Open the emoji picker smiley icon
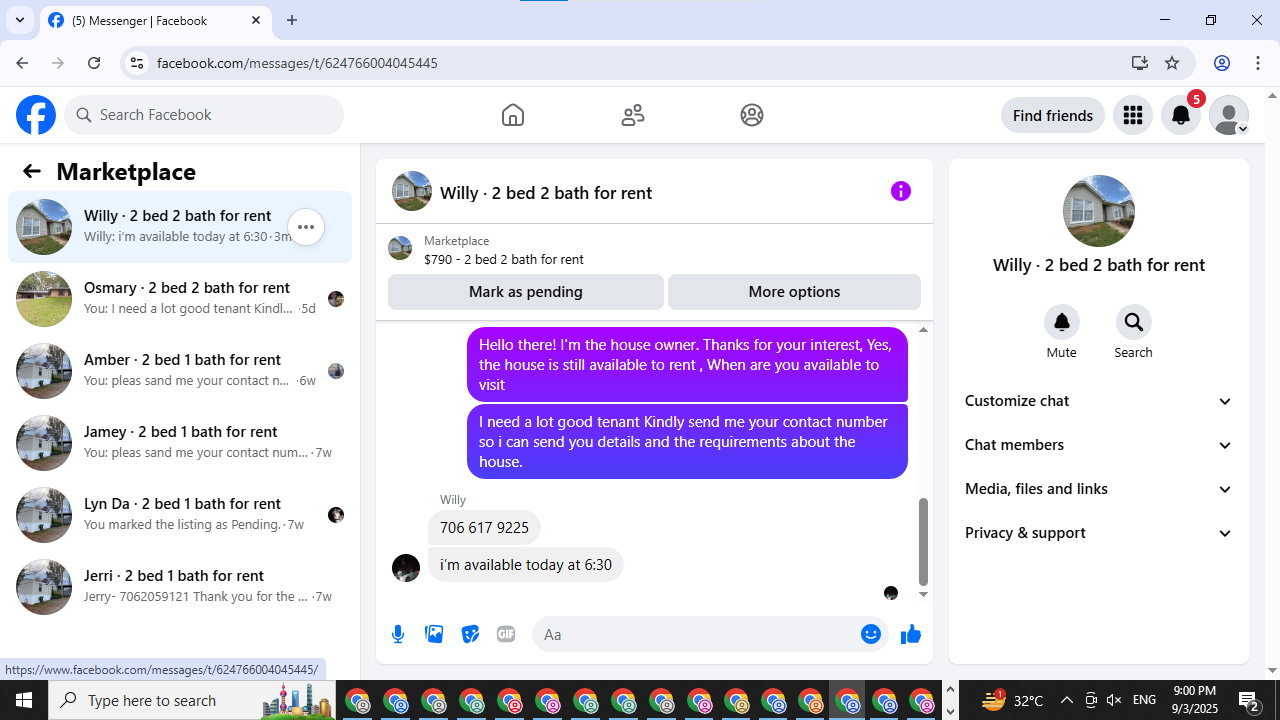Viewport: 1280px width, 720px height. (x=871, y=634)
